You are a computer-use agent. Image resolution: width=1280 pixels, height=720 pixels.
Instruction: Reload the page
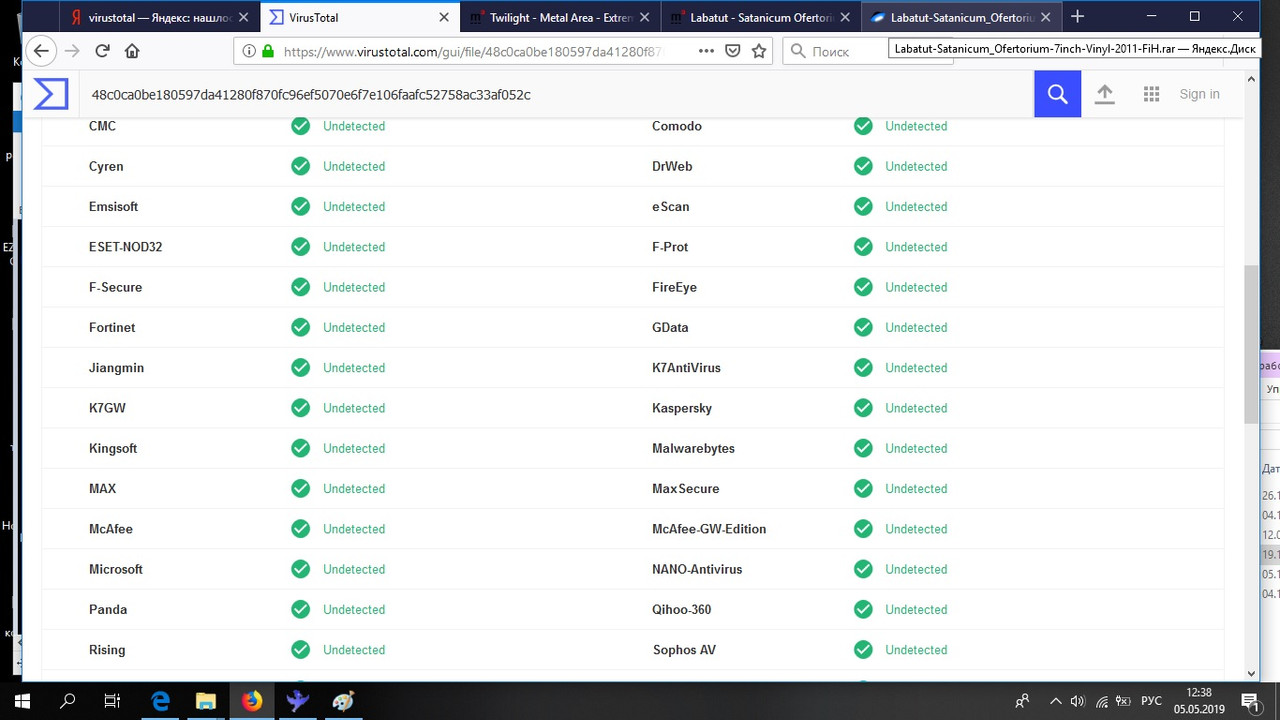[102, 51]
